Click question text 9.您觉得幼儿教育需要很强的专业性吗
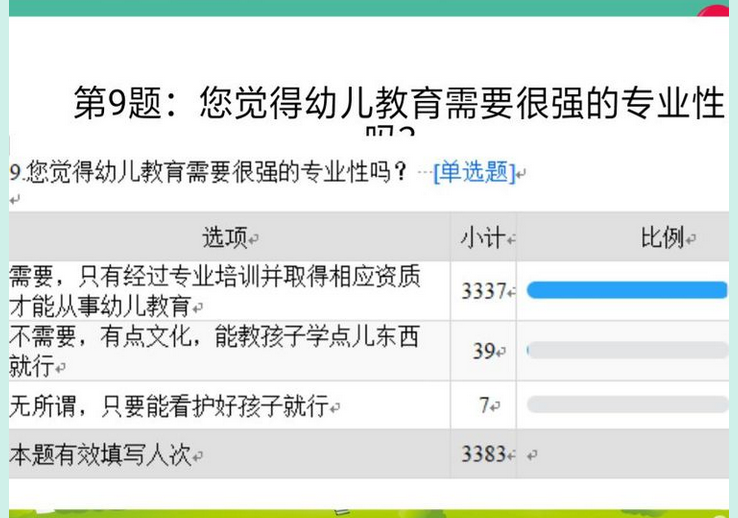Viewport: 738px width, 518px height. click(x=208, y=172)
